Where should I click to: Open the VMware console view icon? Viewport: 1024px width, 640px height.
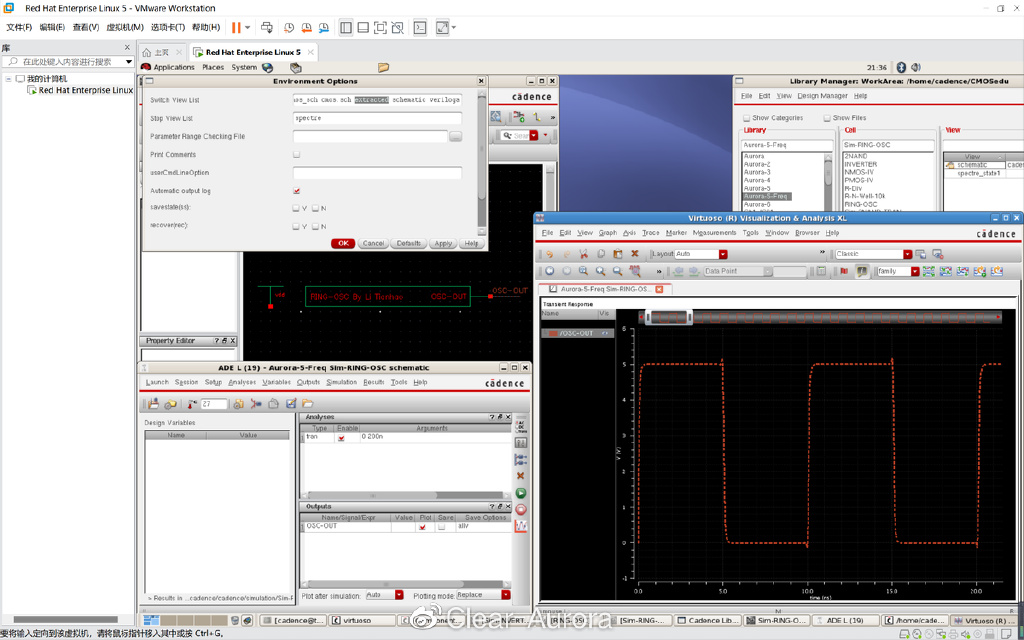click(421, 27)
